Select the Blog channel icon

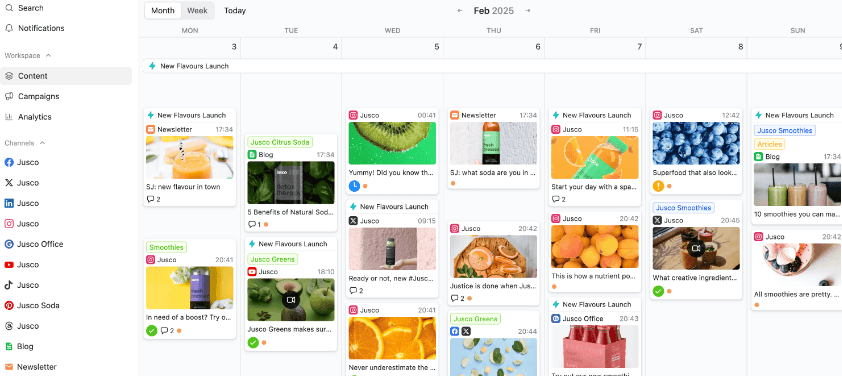[9, 346]
